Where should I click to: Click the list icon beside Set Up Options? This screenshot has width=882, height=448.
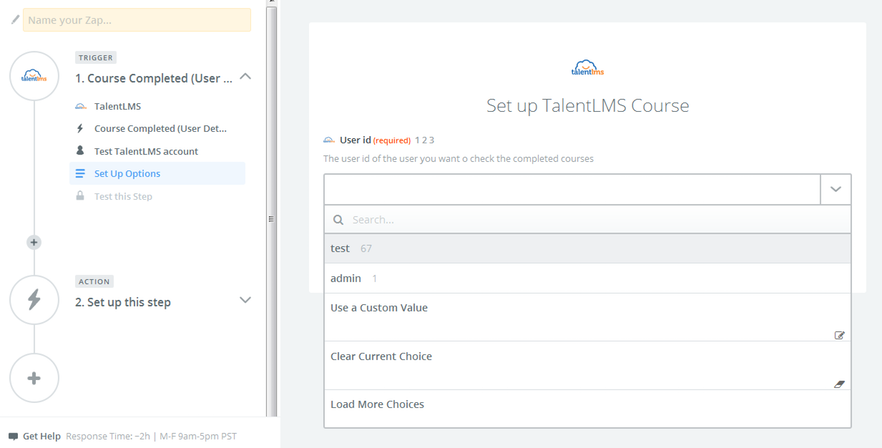80,173
